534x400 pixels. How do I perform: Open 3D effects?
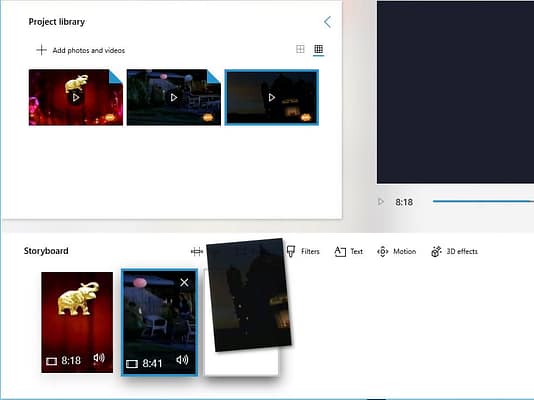pos(454,252)
